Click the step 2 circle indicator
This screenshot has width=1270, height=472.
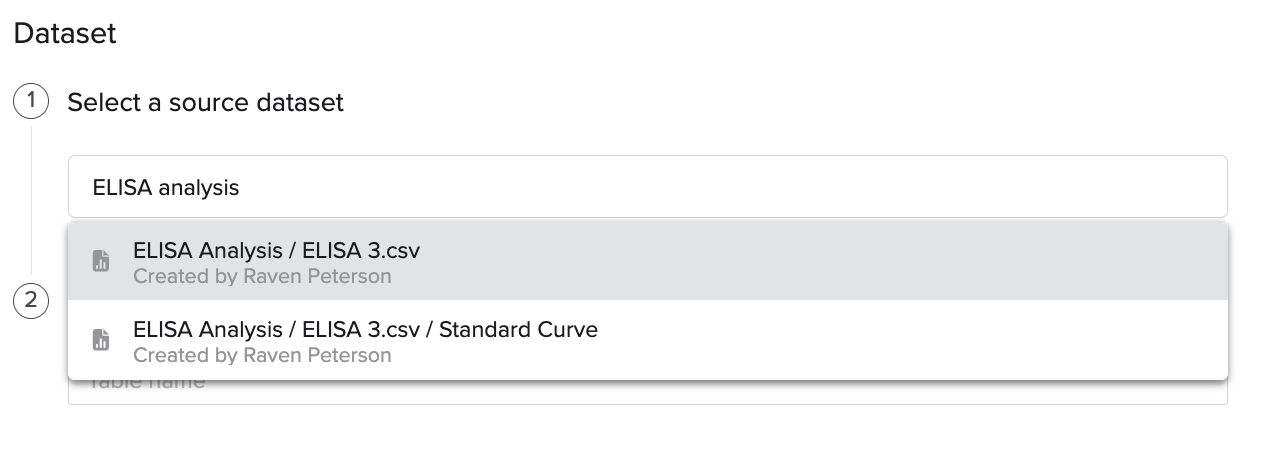[31, 301]
